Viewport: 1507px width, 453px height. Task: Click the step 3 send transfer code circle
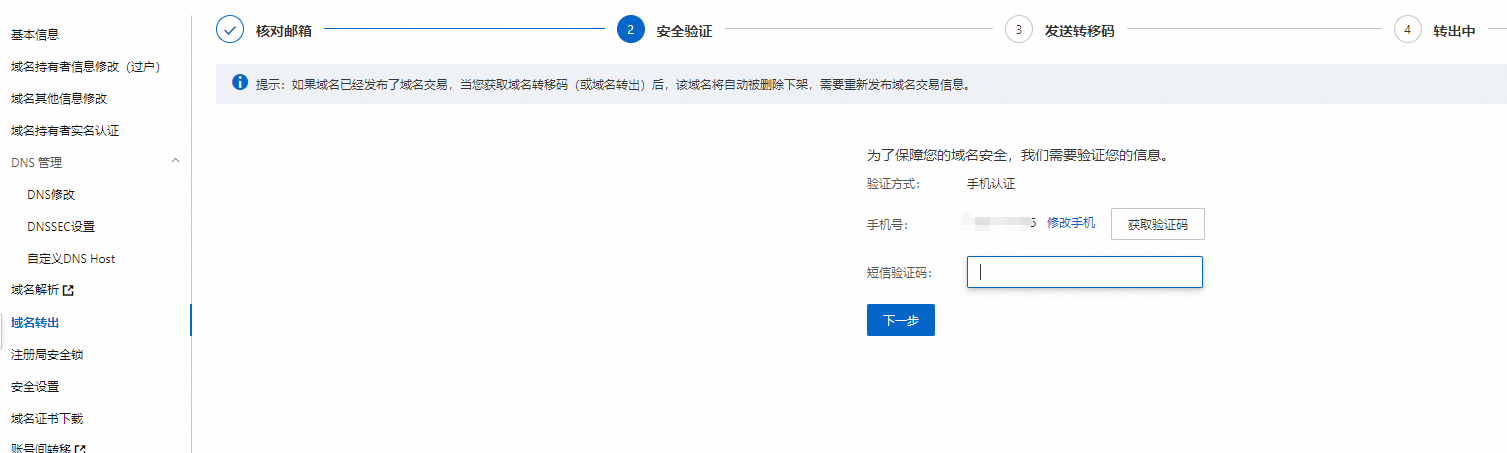pos(1018,30)
